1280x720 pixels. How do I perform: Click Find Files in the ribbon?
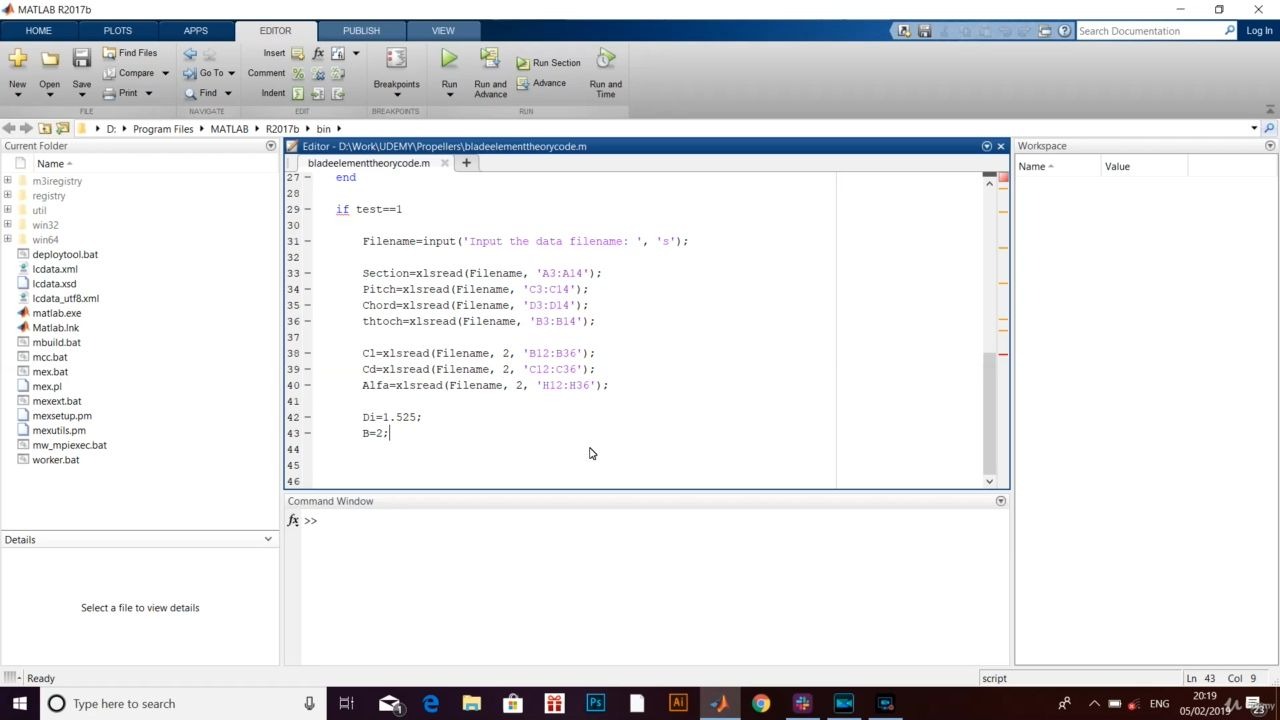click(130, 53)
